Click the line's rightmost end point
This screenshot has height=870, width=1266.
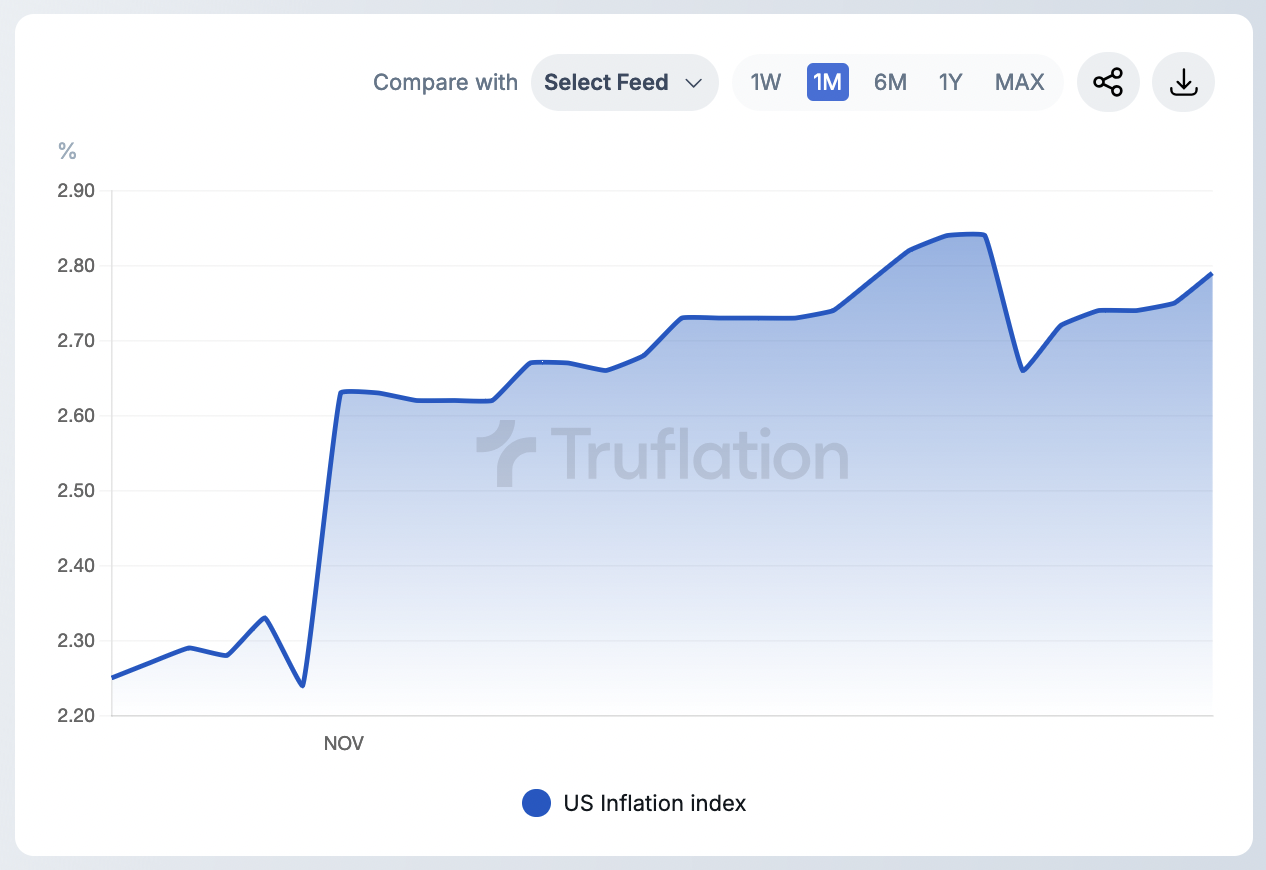(1211, 273)
